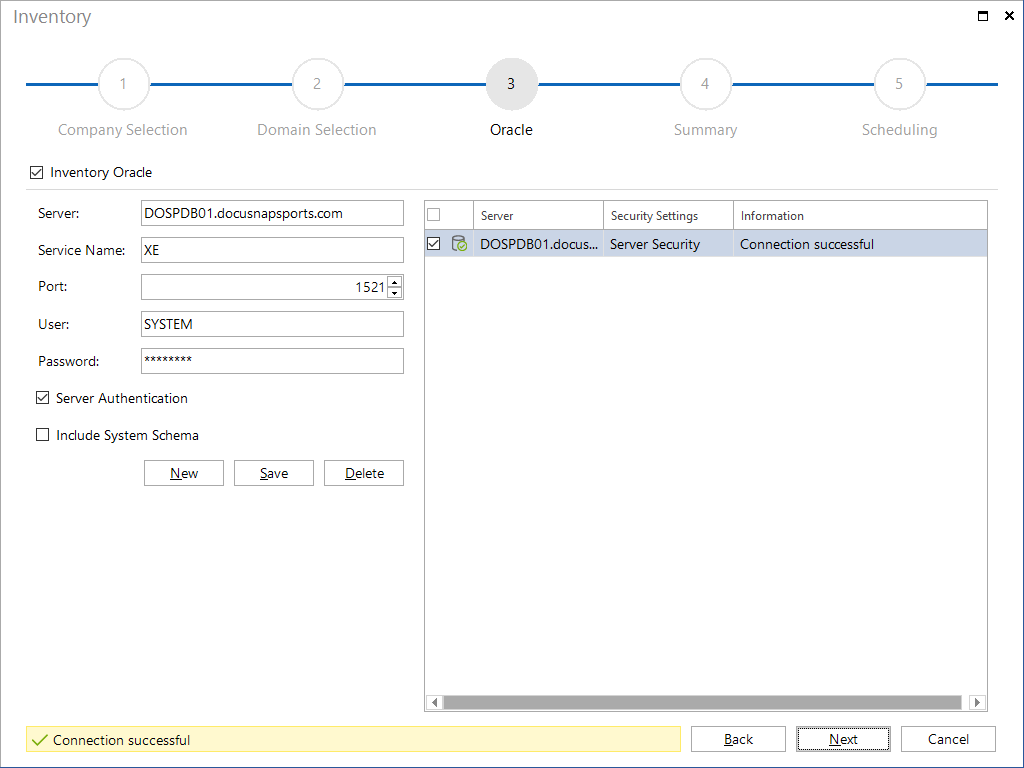Click the Port number field

[x=264, y=287]
